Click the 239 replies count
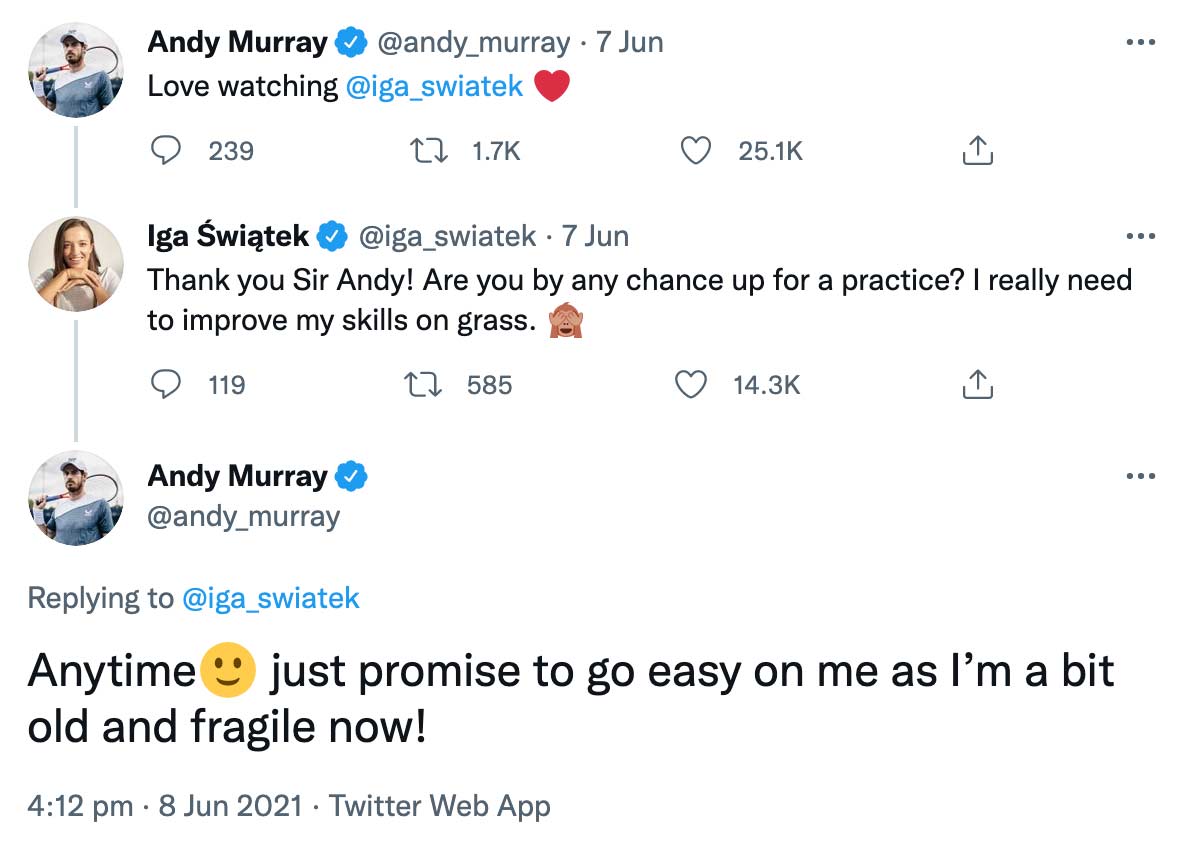1190x844 pixels. [x=231, y=150]
